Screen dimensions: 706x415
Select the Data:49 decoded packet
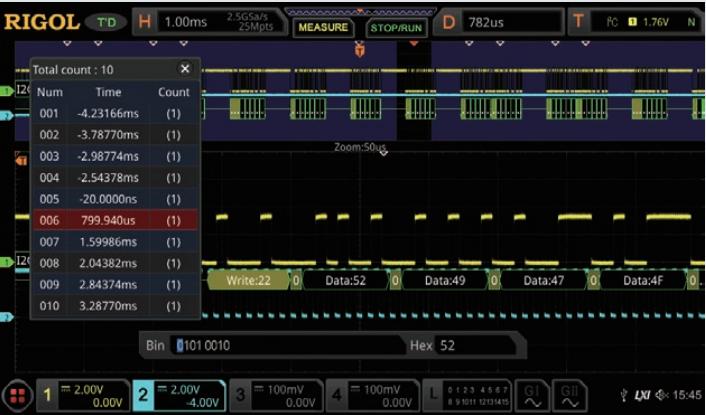point(444,280)
